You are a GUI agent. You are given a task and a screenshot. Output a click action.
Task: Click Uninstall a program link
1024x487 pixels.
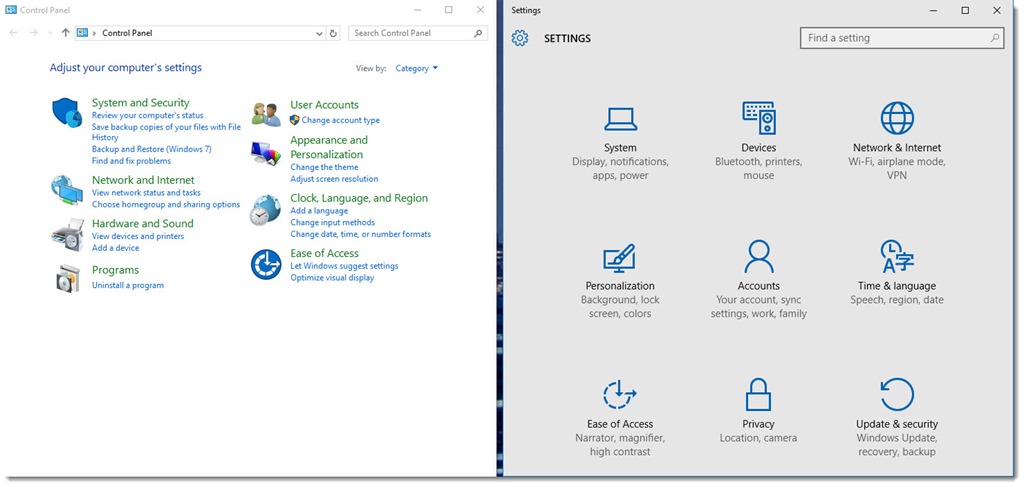[127, 285]
